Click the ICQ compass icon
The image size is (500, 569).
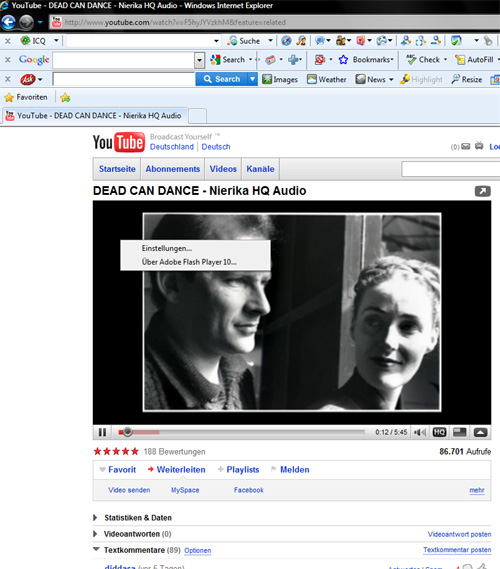coord(286,41)
